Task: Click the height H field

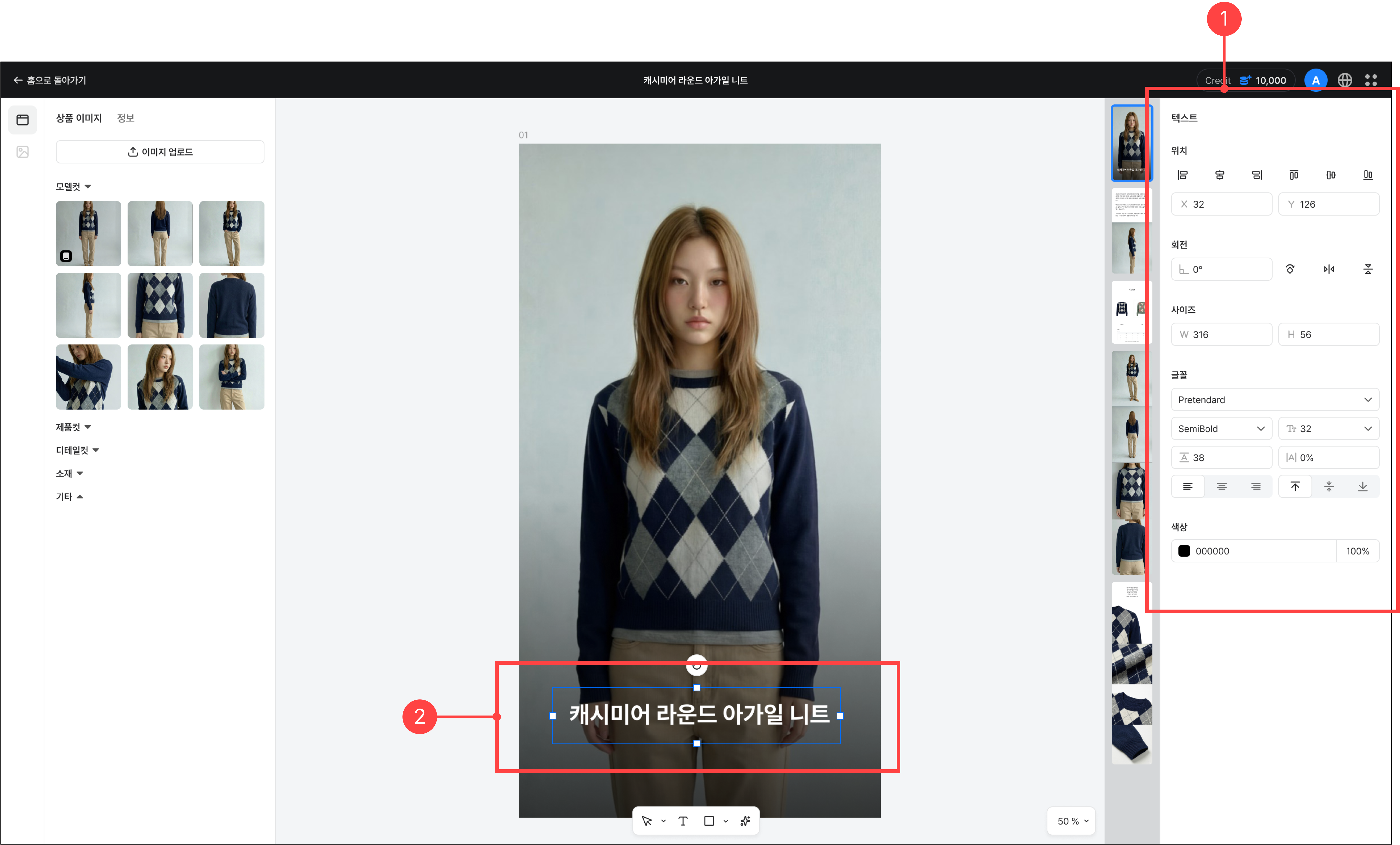Action: (x=1329, y=334)
